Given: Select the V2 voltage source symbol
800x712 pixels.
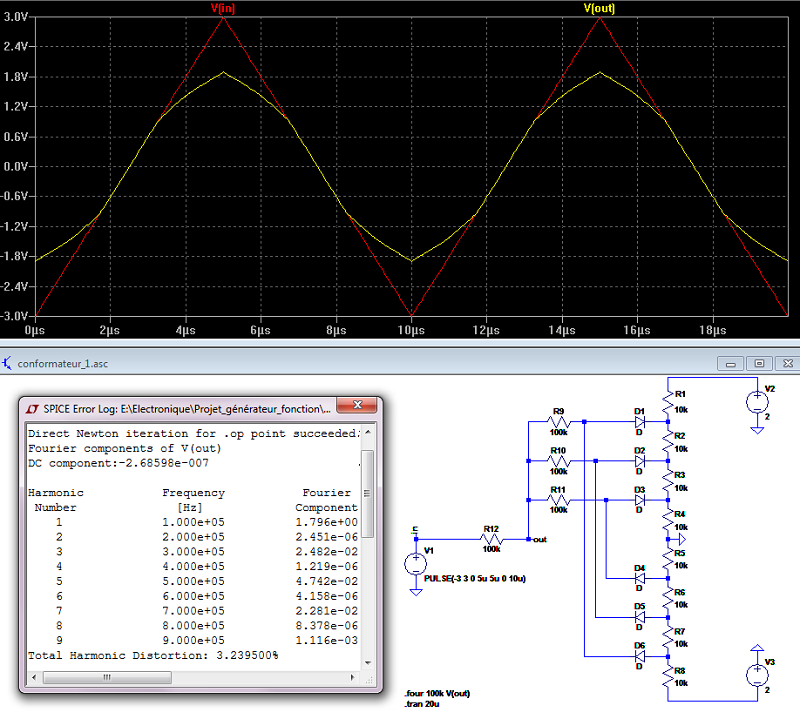Looking at the screenshot, I should 757,402.
